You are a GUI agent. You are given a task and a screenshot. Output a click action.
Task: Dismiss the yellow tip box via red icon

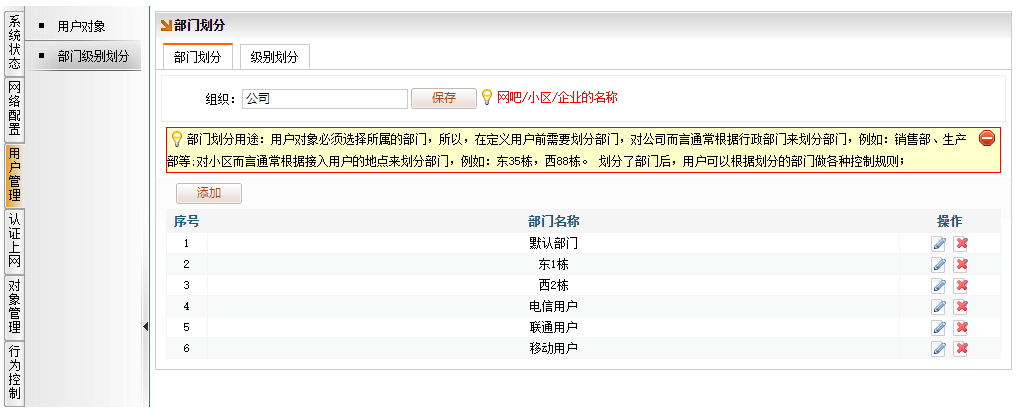tap(986, 139)
